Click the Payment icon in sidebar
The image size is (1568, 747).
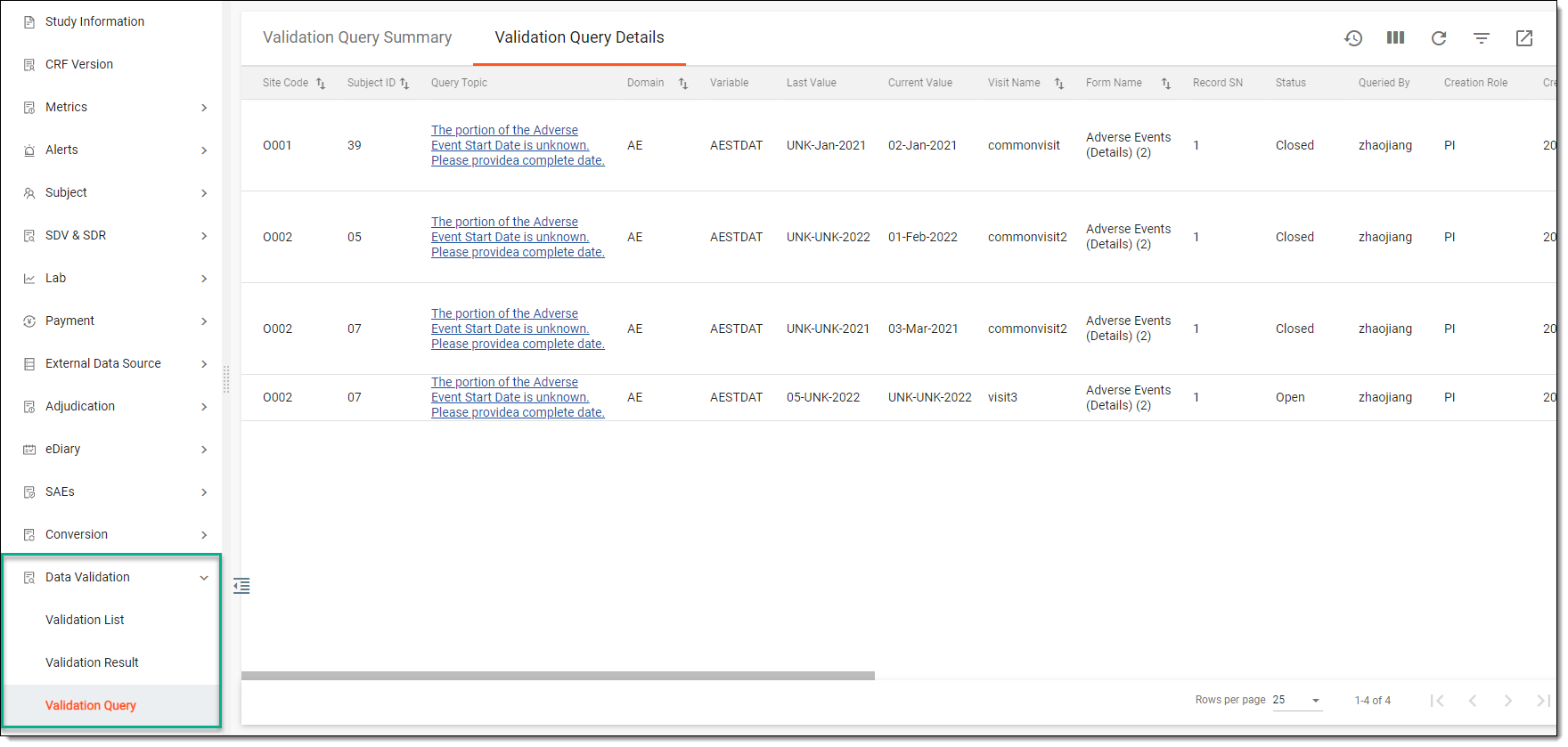tap(29, 321)
